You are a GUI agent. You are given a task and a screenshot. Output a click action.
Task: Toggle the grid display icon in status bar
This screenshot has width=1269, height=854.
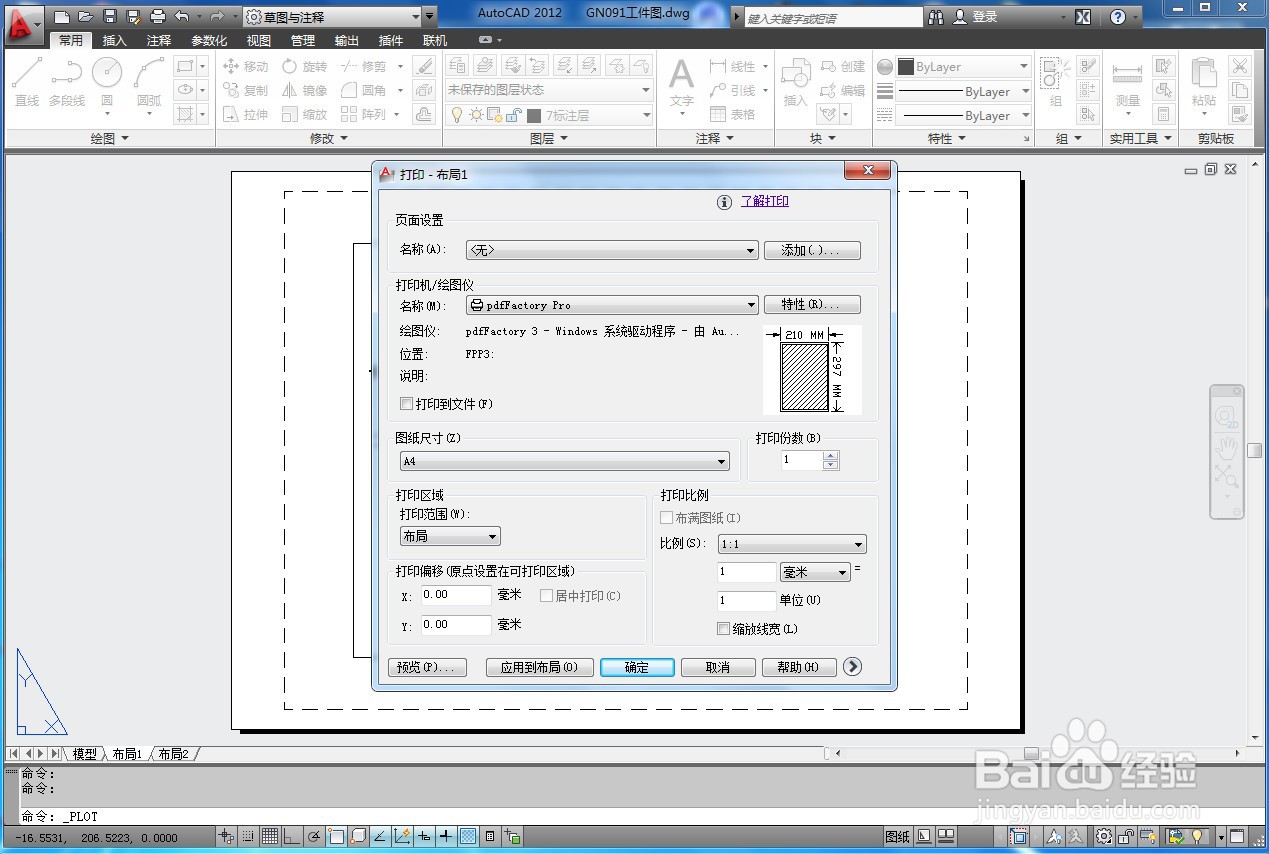[270, 836]
